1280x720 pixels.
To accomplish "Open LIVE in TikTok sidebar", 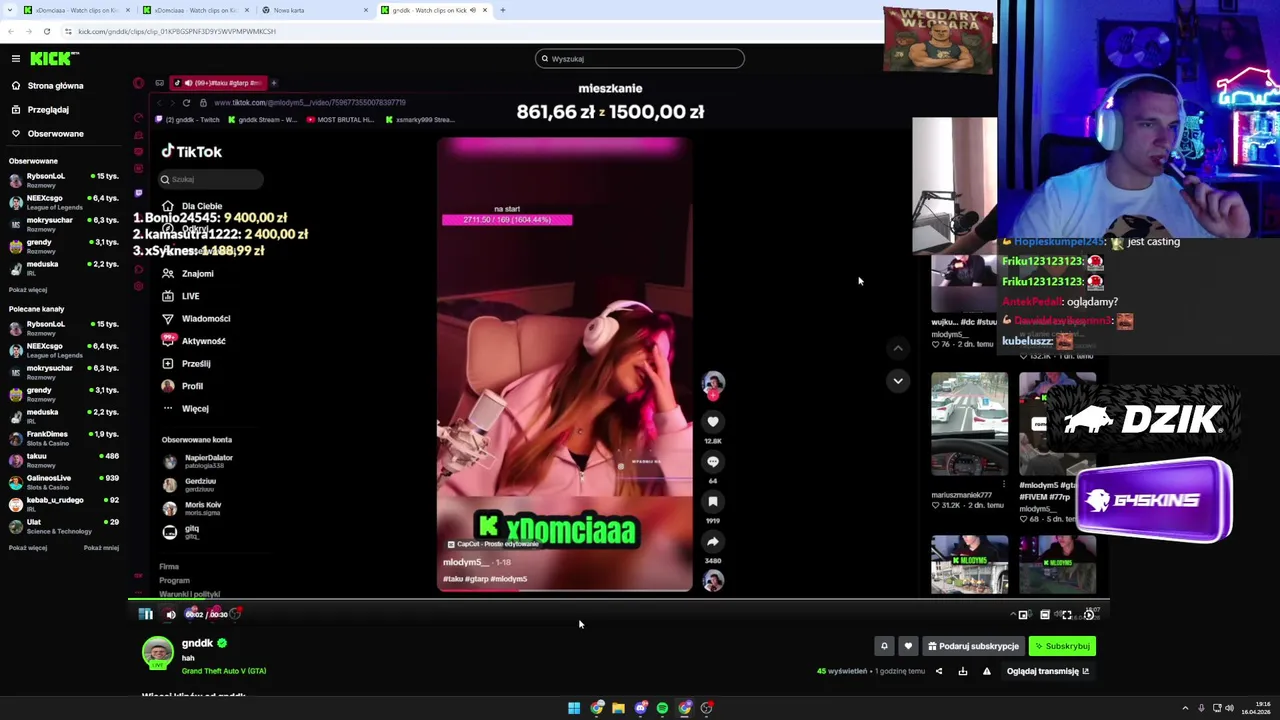I will 180,296.
